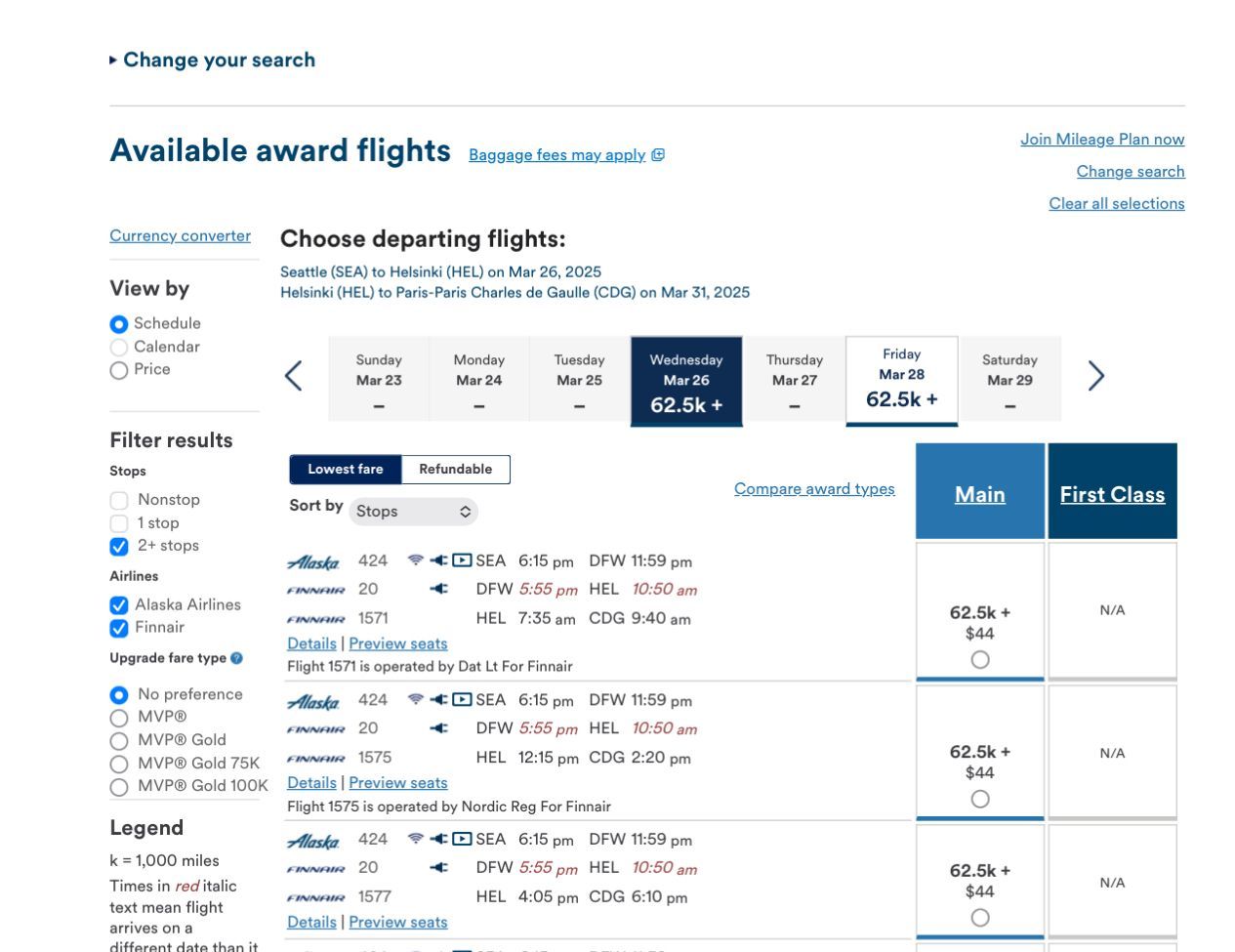
Task: Uncheck the Finnair airline filter
Action: click(x=119, y=628)
